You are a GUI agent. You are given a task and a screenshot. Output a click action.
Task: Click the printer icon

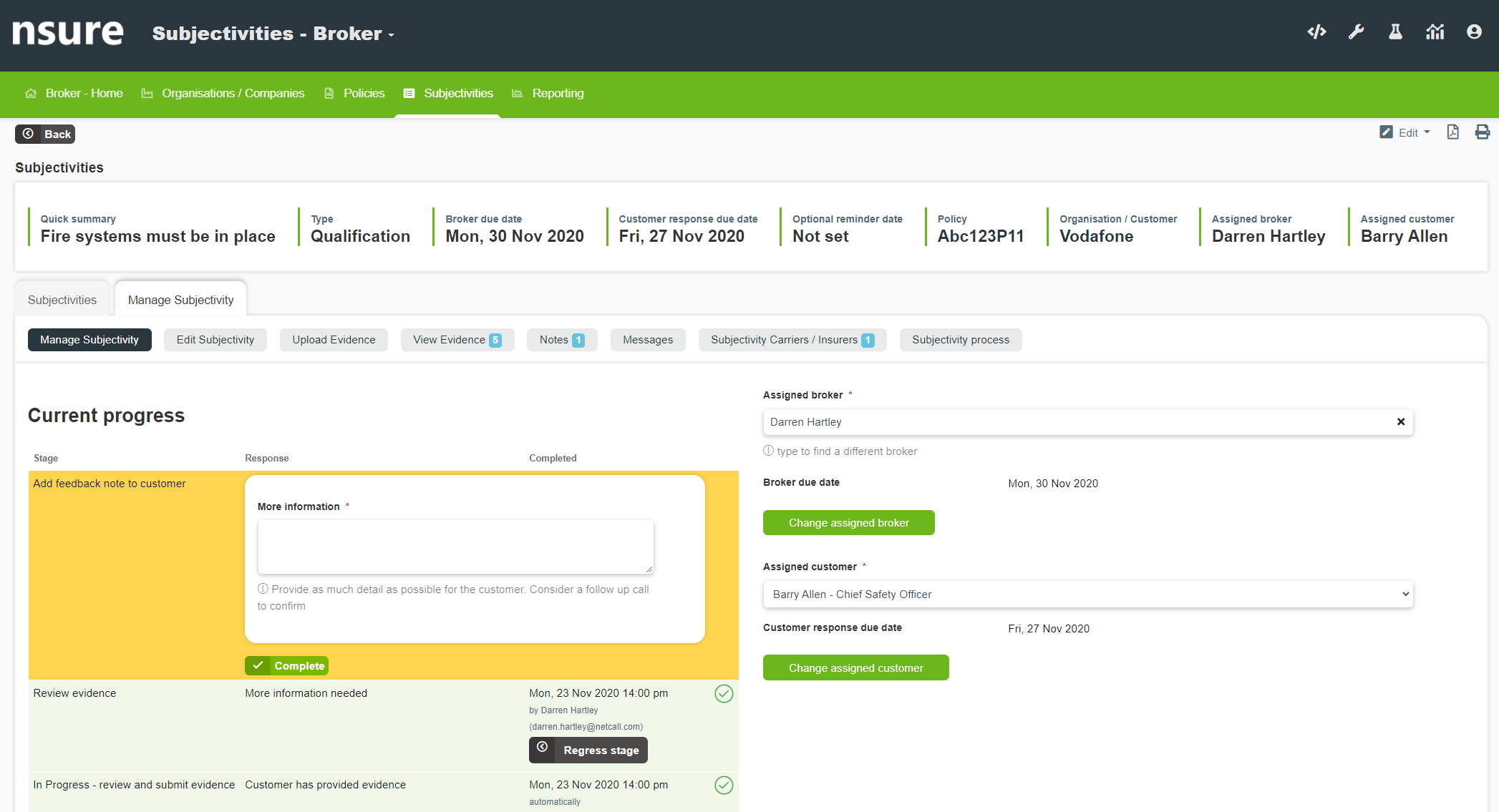(x=1482, y=132)
